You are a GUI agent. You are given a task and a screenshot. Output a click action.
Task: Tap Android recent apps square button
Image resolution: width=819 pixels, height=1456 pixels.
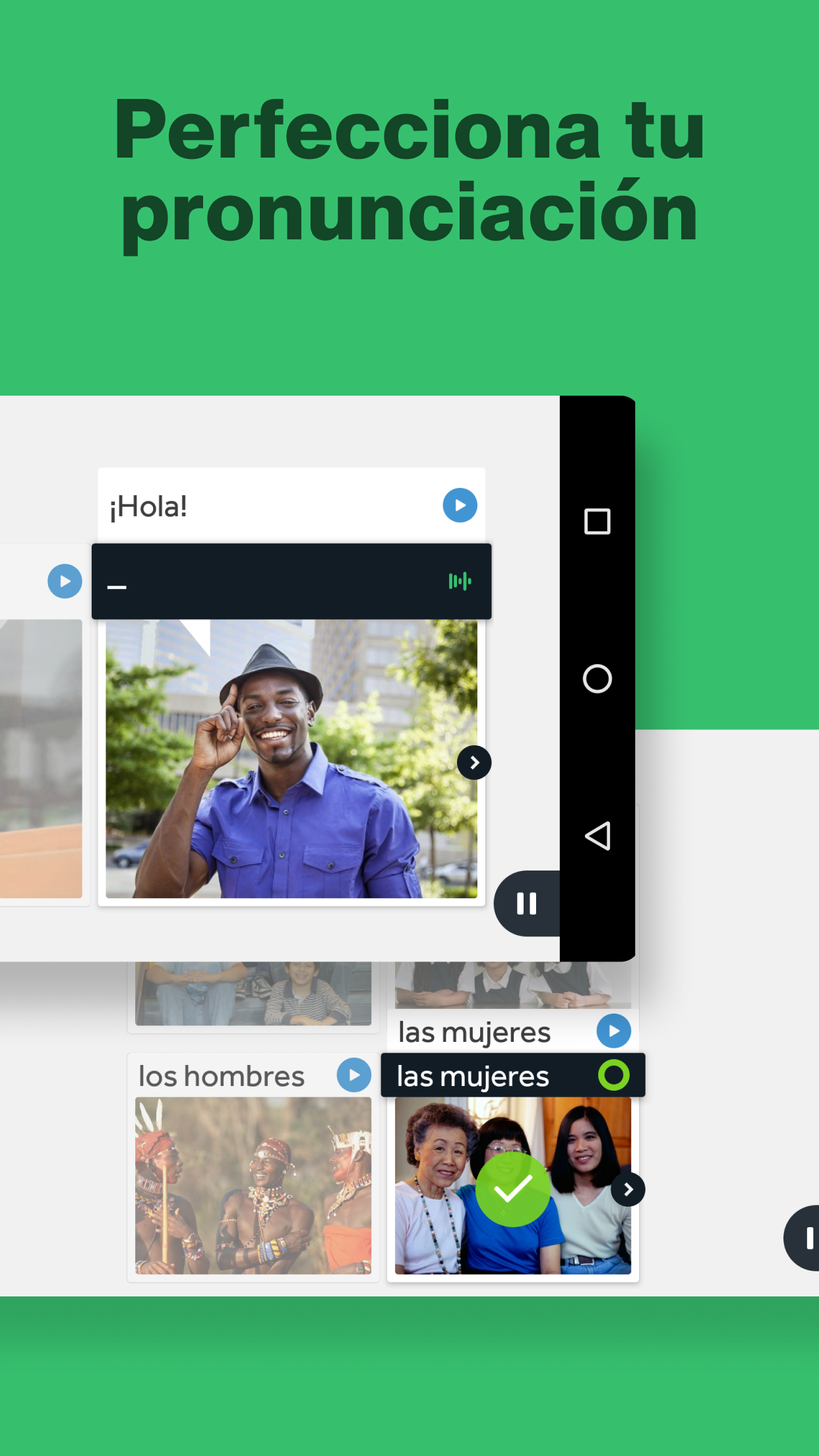point(597,522)
